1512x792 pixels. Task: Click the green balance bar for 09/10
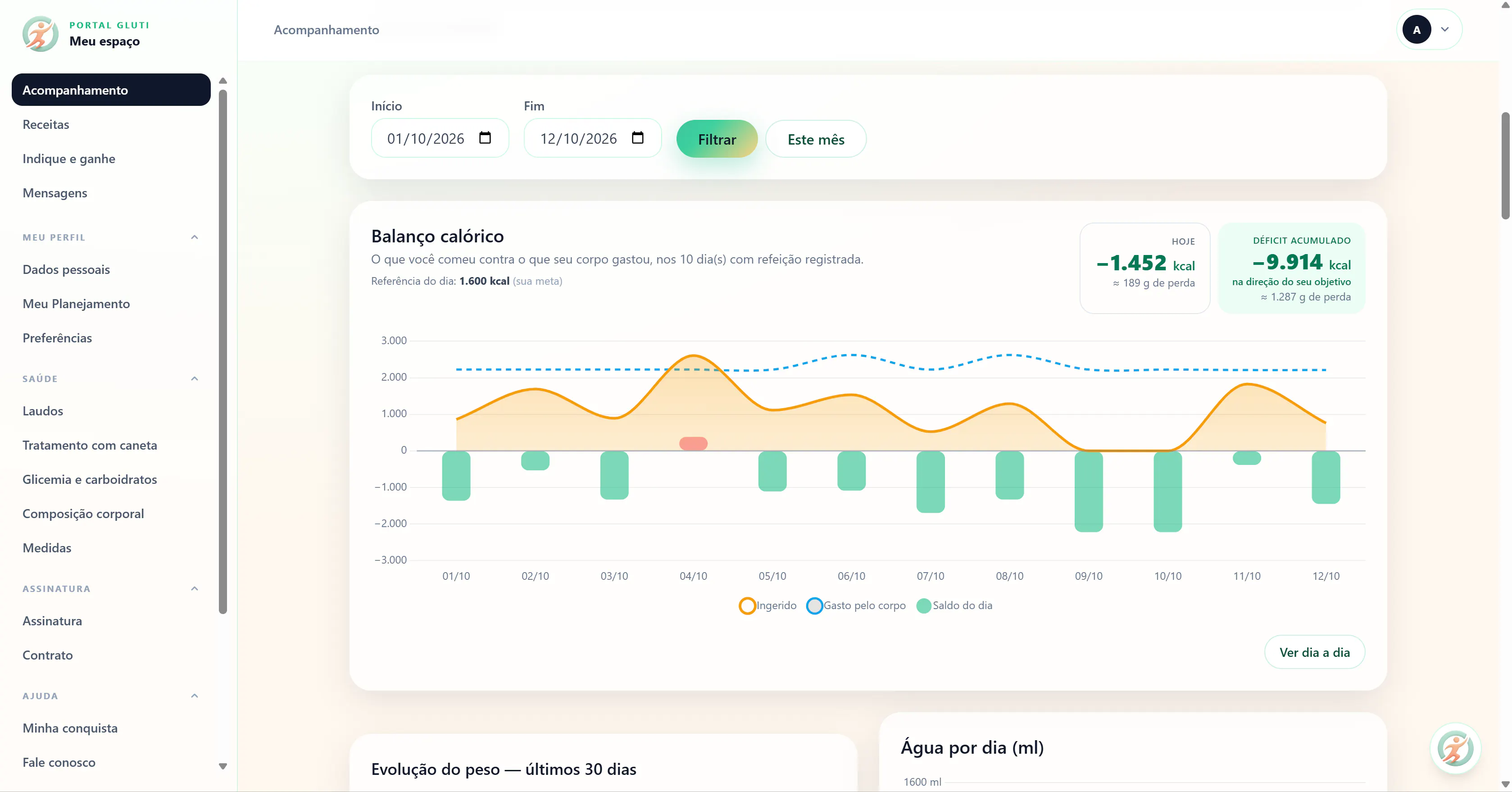pyautogui.click(x=1089, y=492)
